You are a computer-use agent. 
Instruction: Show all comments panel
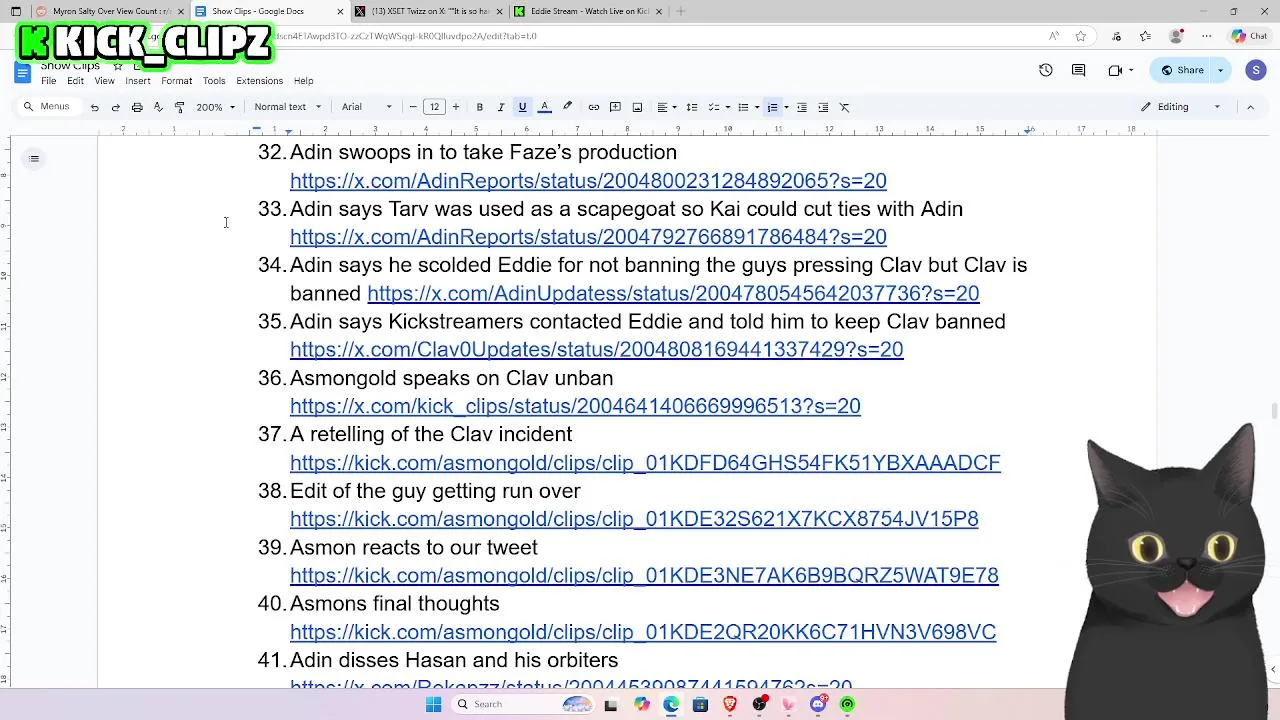[1078, 70]
